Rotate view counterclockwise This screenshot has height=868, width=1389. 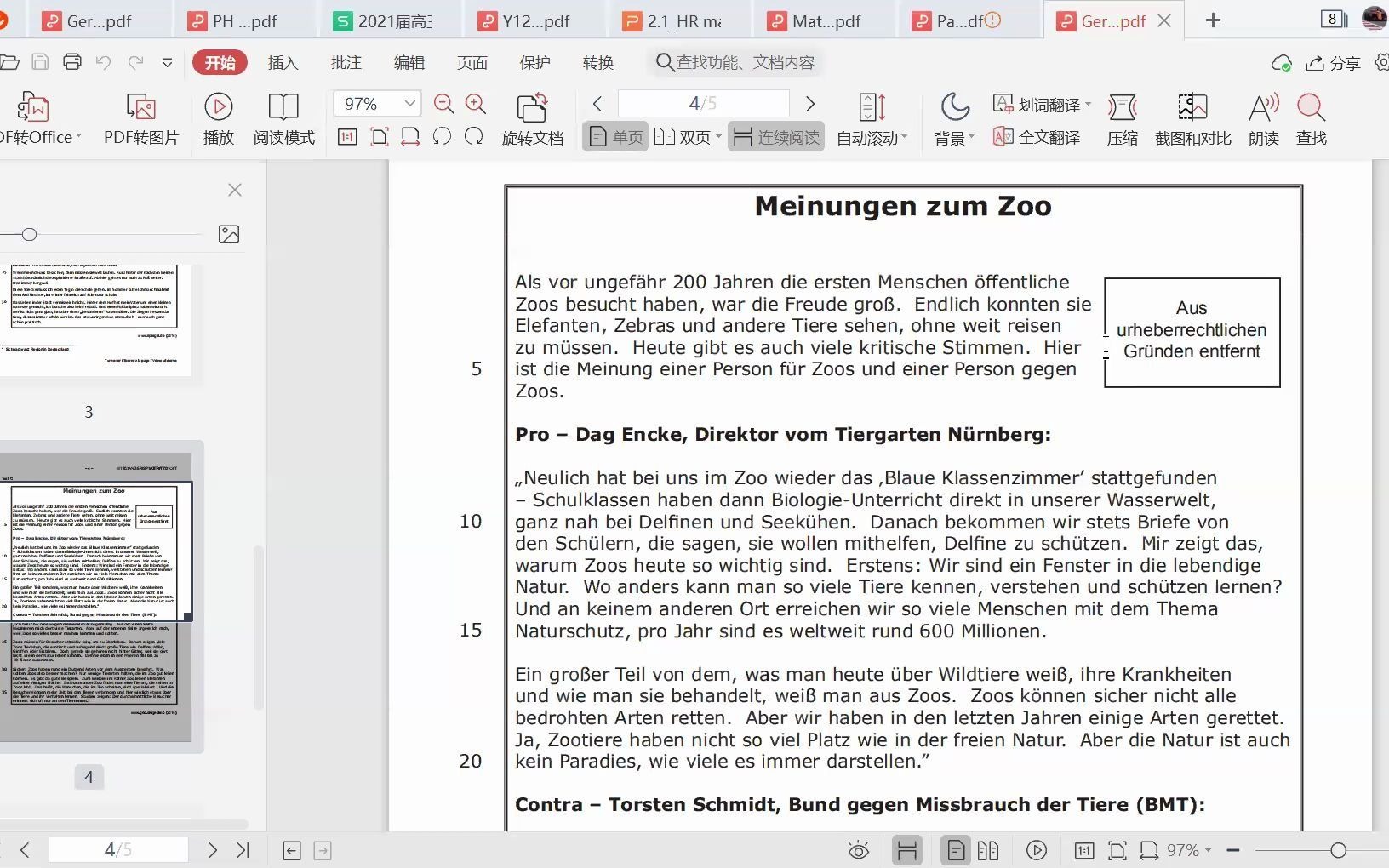pyautogui.click(x=442, y=136)
